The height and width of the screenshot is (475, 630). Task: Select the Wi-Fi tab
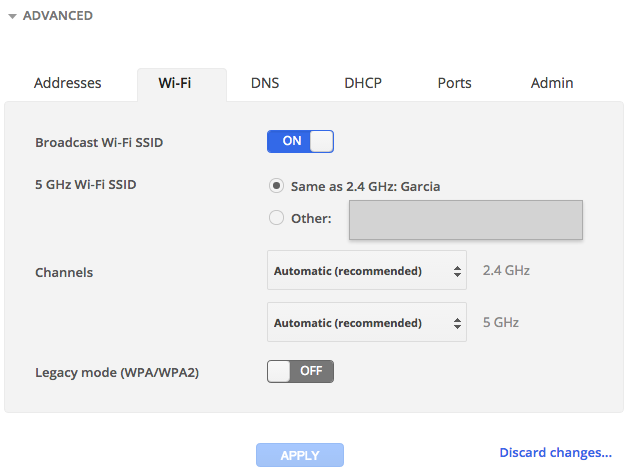175,83
